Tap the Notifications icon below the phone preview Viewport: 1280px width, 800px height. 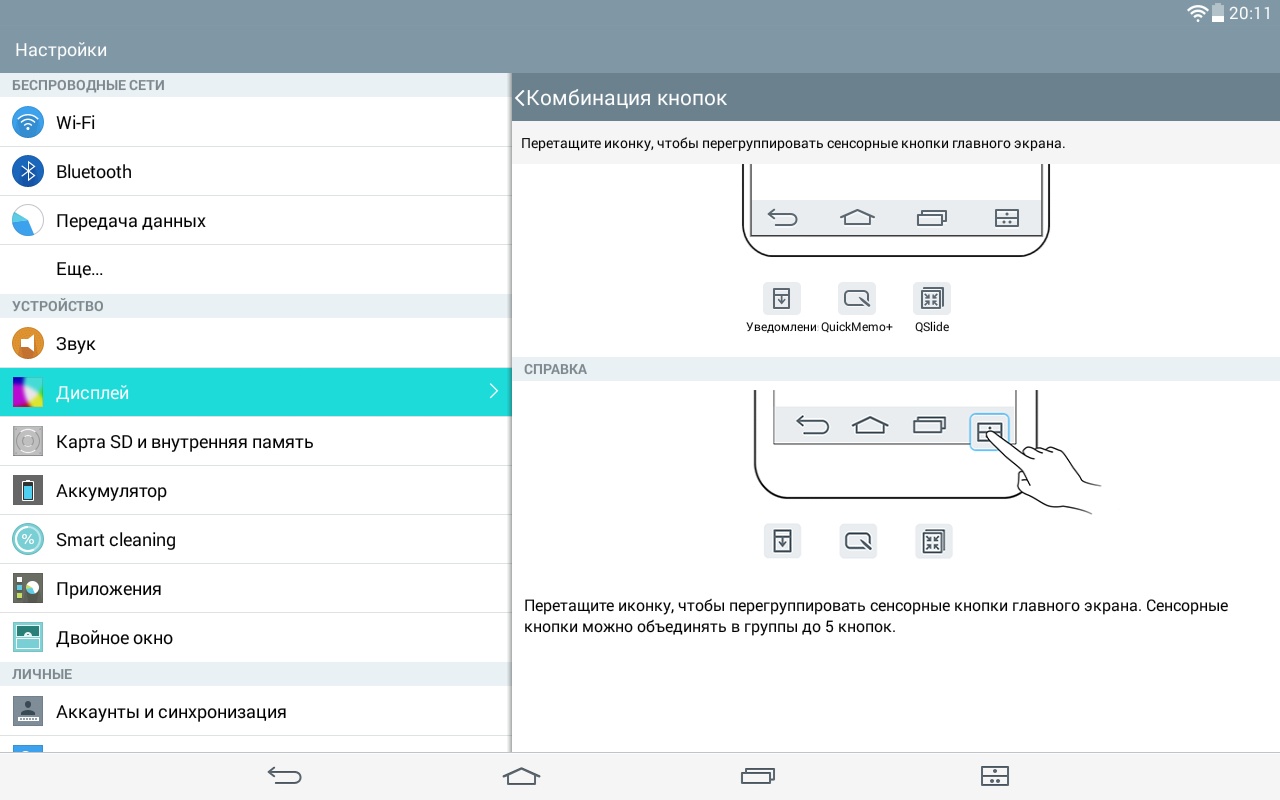tap(782, 298)
